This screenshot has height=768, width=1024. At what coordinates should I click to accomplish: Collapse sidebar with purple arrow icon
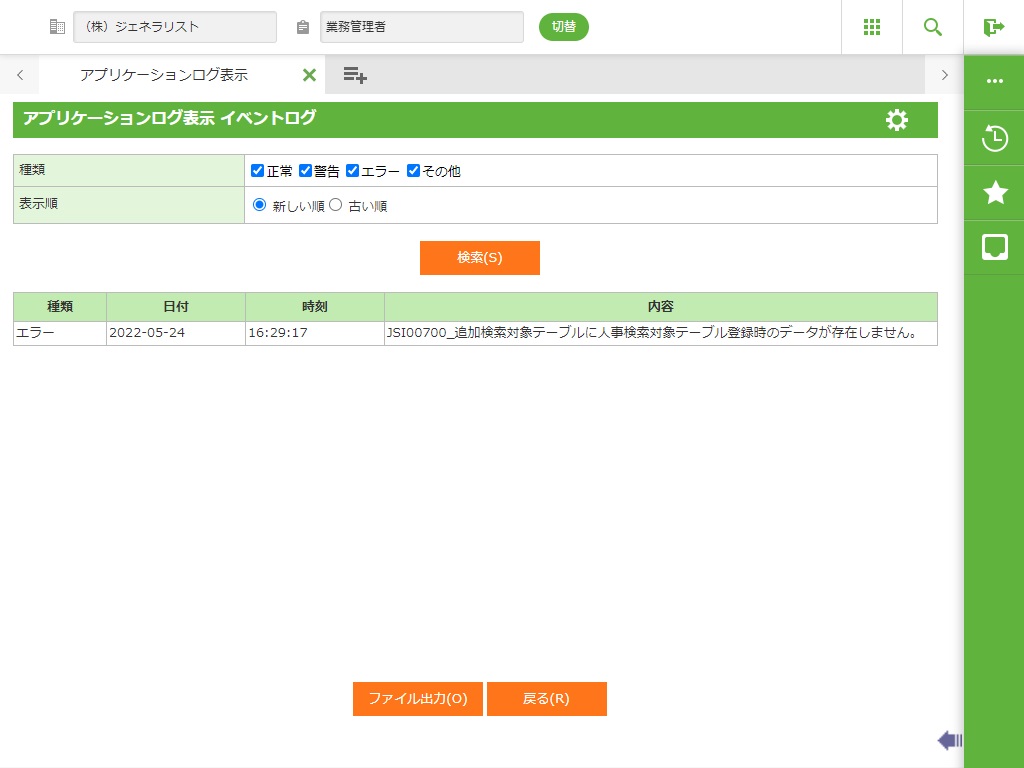click(949, 740)
